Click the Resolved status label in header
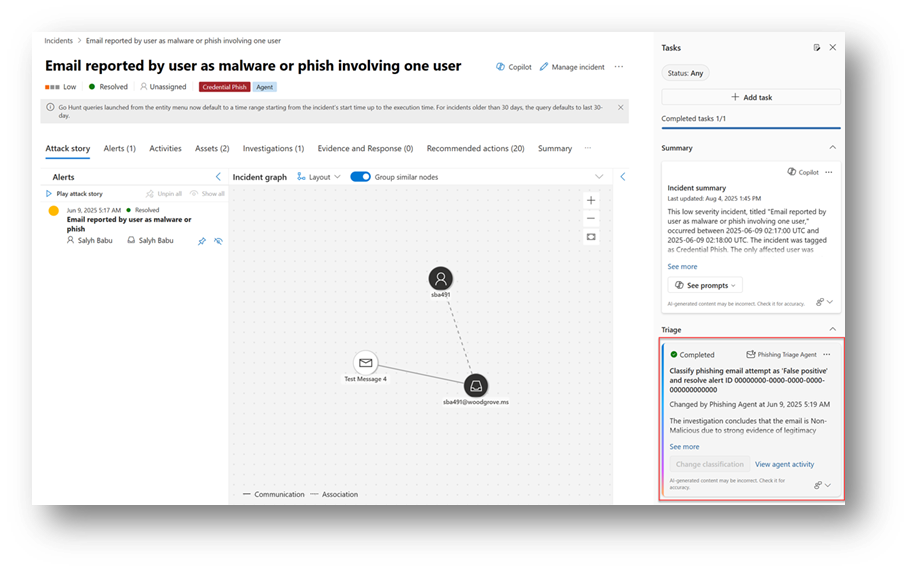 tap(108, 86)
